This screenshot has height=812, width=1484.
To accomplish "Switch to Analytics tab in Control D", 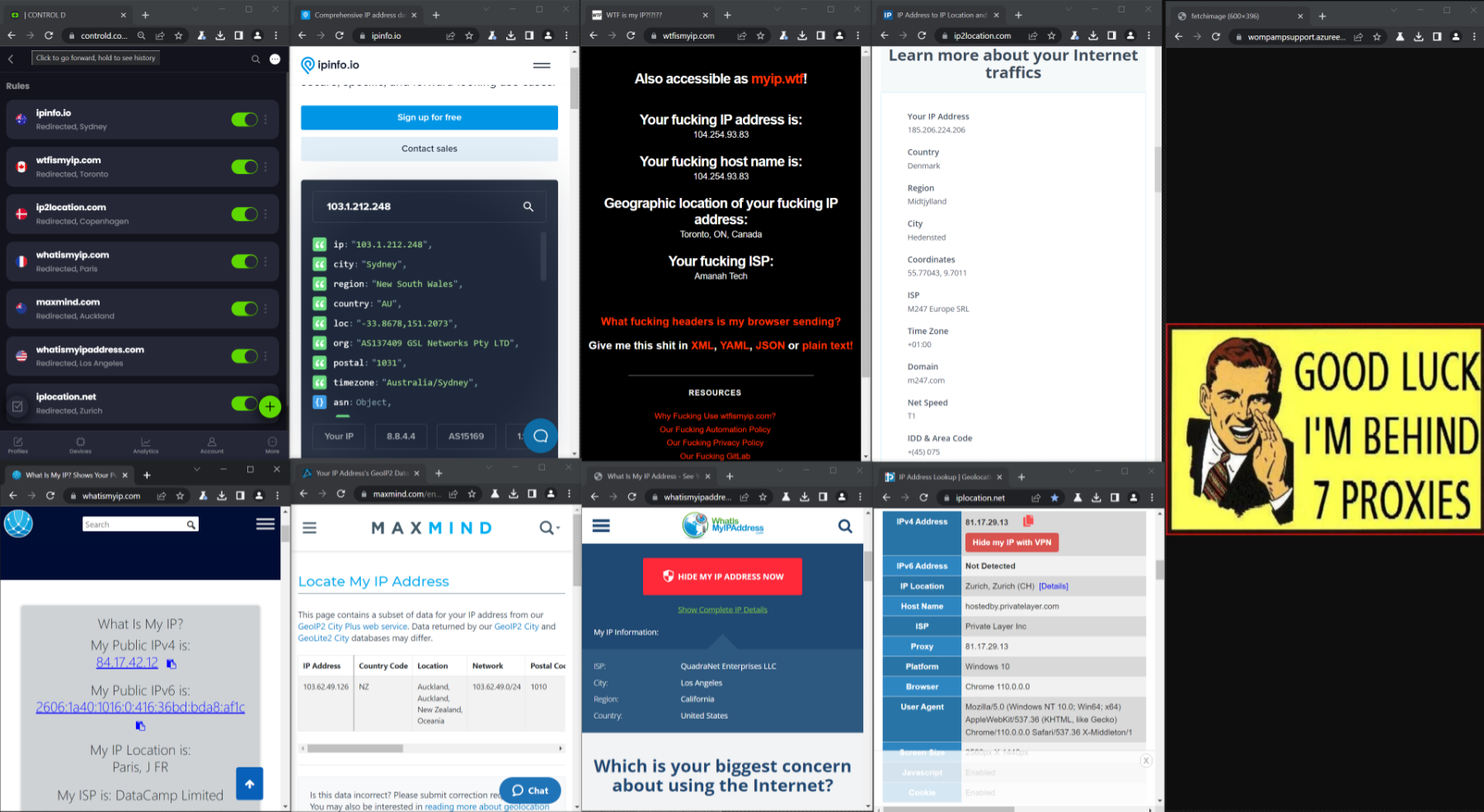I will (146, 445).
